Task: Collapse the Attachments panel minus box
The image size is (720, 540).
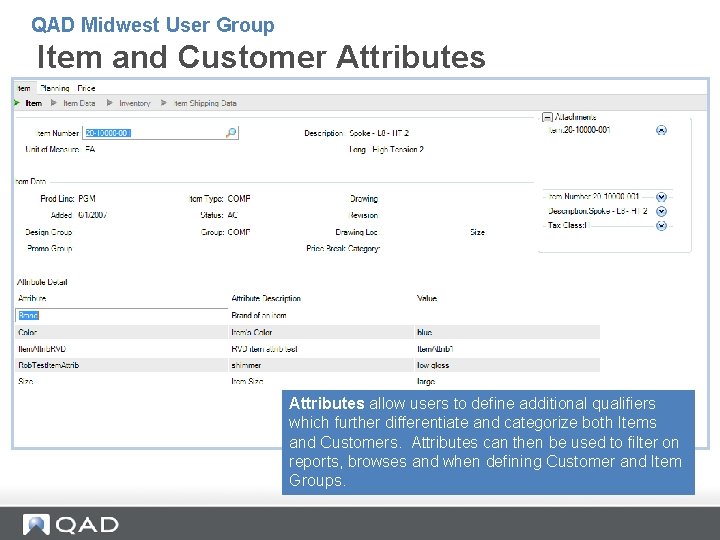Action: [547, 117]
